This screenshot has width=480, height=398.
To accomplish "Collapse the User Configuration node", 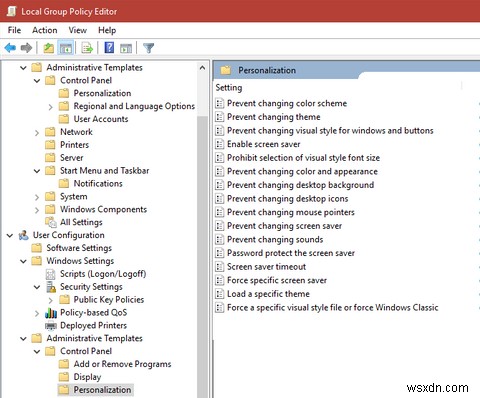I will (10, 236).
